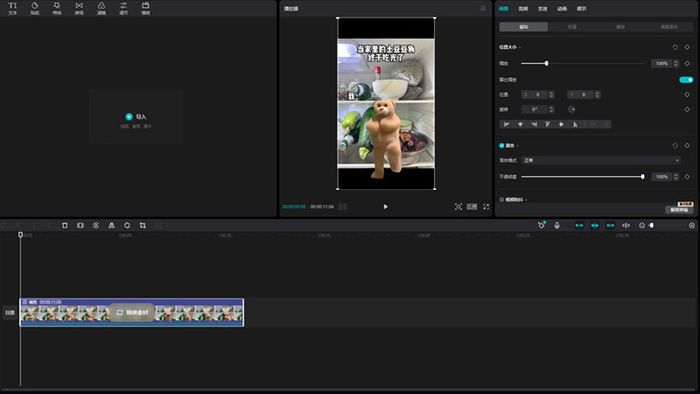700x394 pixels.
Task: Add a keyframe for 位置 position
Action: tap(687, 95)
